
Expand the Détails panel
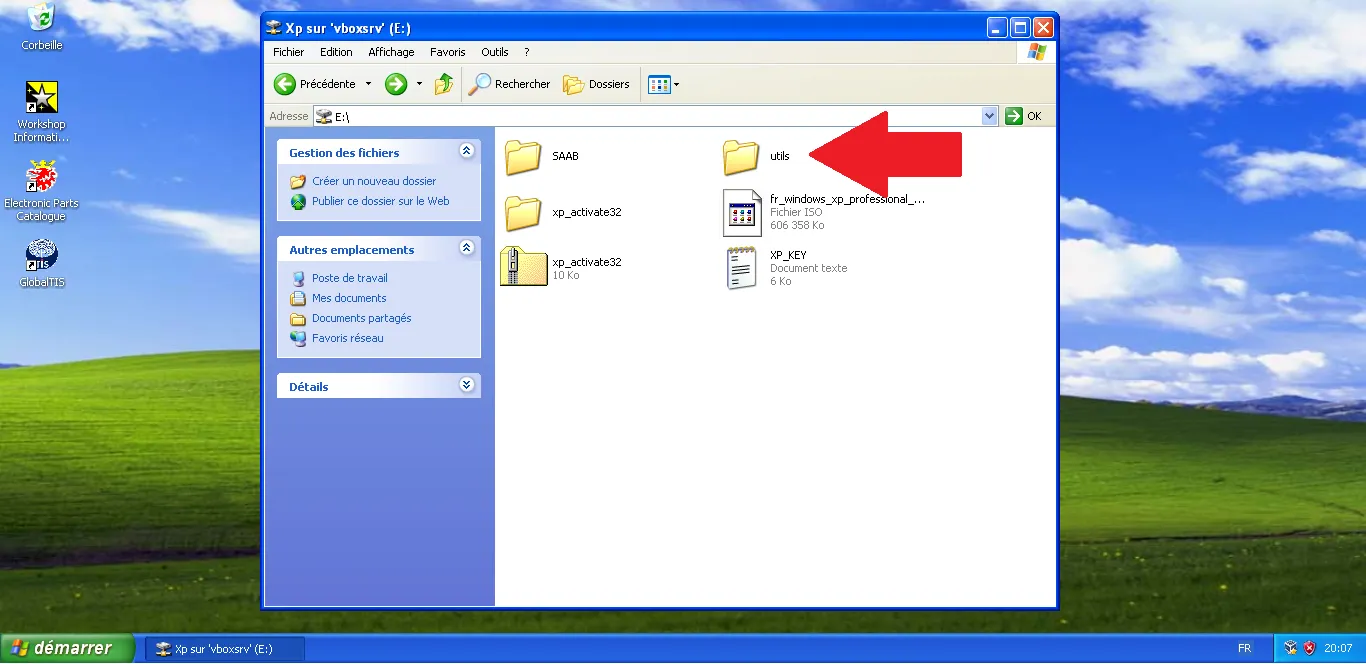(465, 384)
